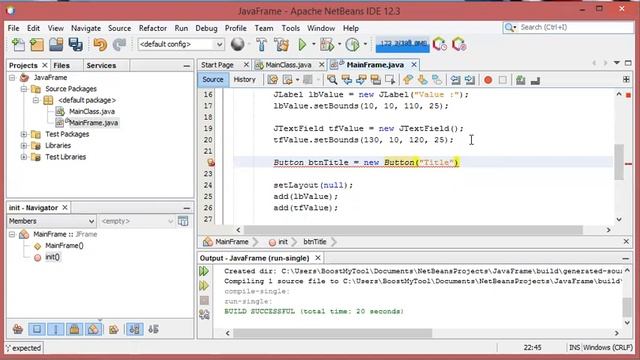The width and height of the screenshot is (640, 360).
Task: Toggle Show Non-Public Members filter in Navigator
Action: point(74,329)
